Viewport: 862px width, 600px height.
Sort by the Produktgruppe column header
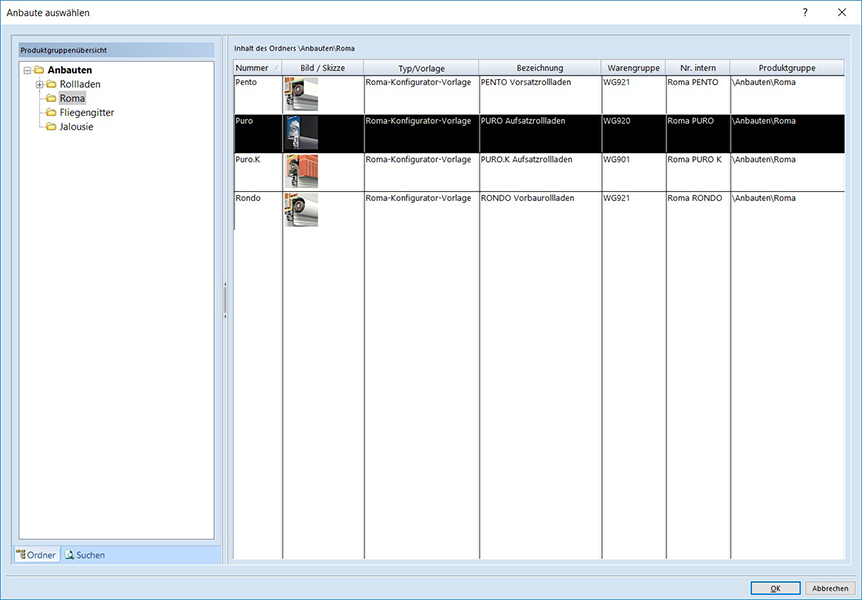point(787,68)
